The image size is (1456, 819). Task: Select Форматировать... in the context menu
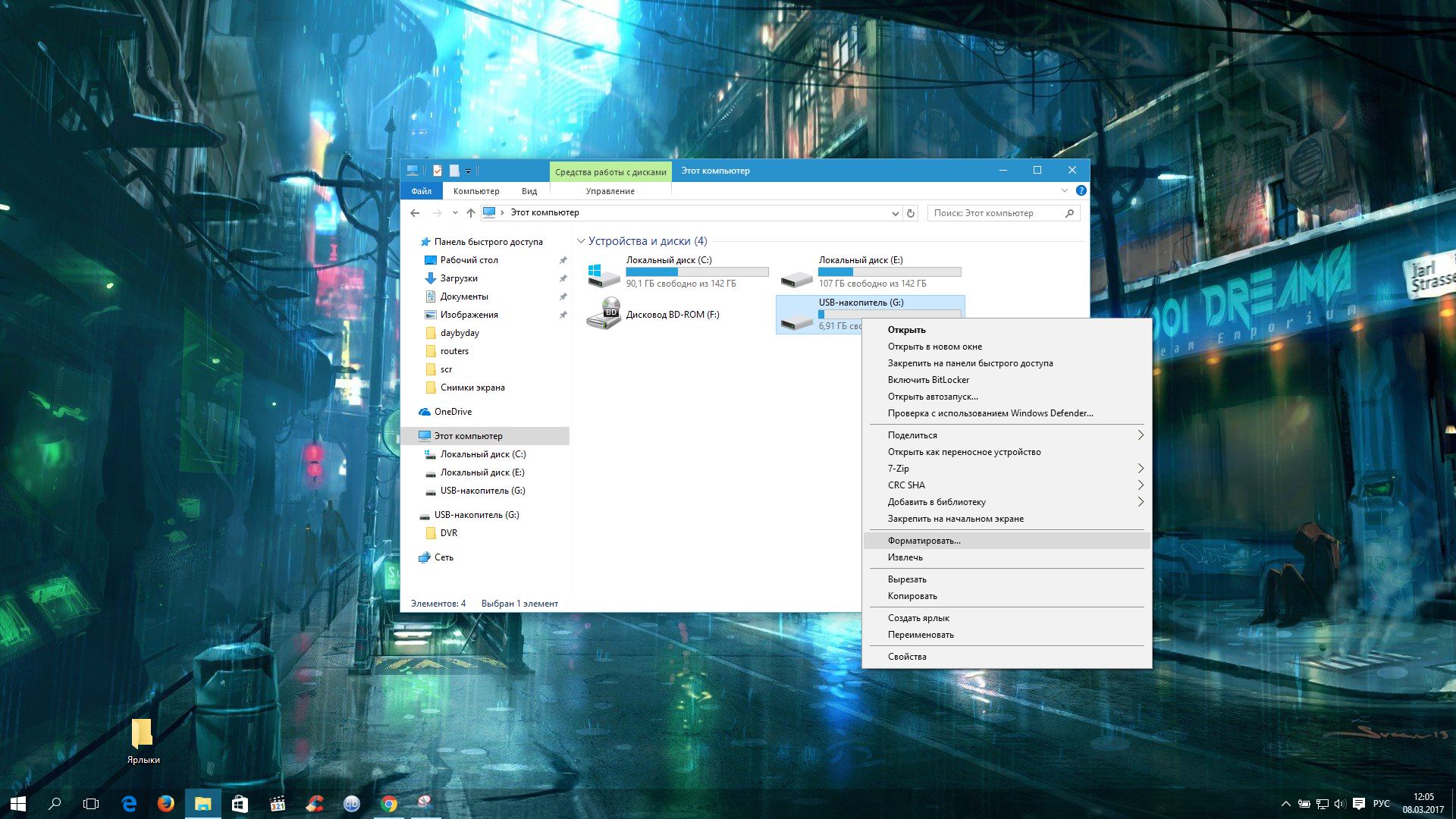tap(1006, 541)
